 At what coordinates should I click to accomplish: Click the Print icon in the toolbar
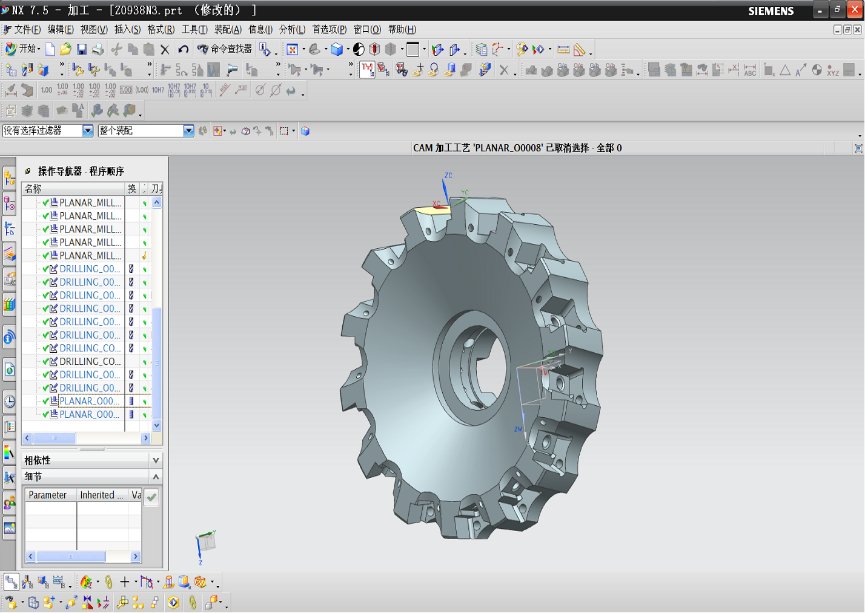(98, 49)
